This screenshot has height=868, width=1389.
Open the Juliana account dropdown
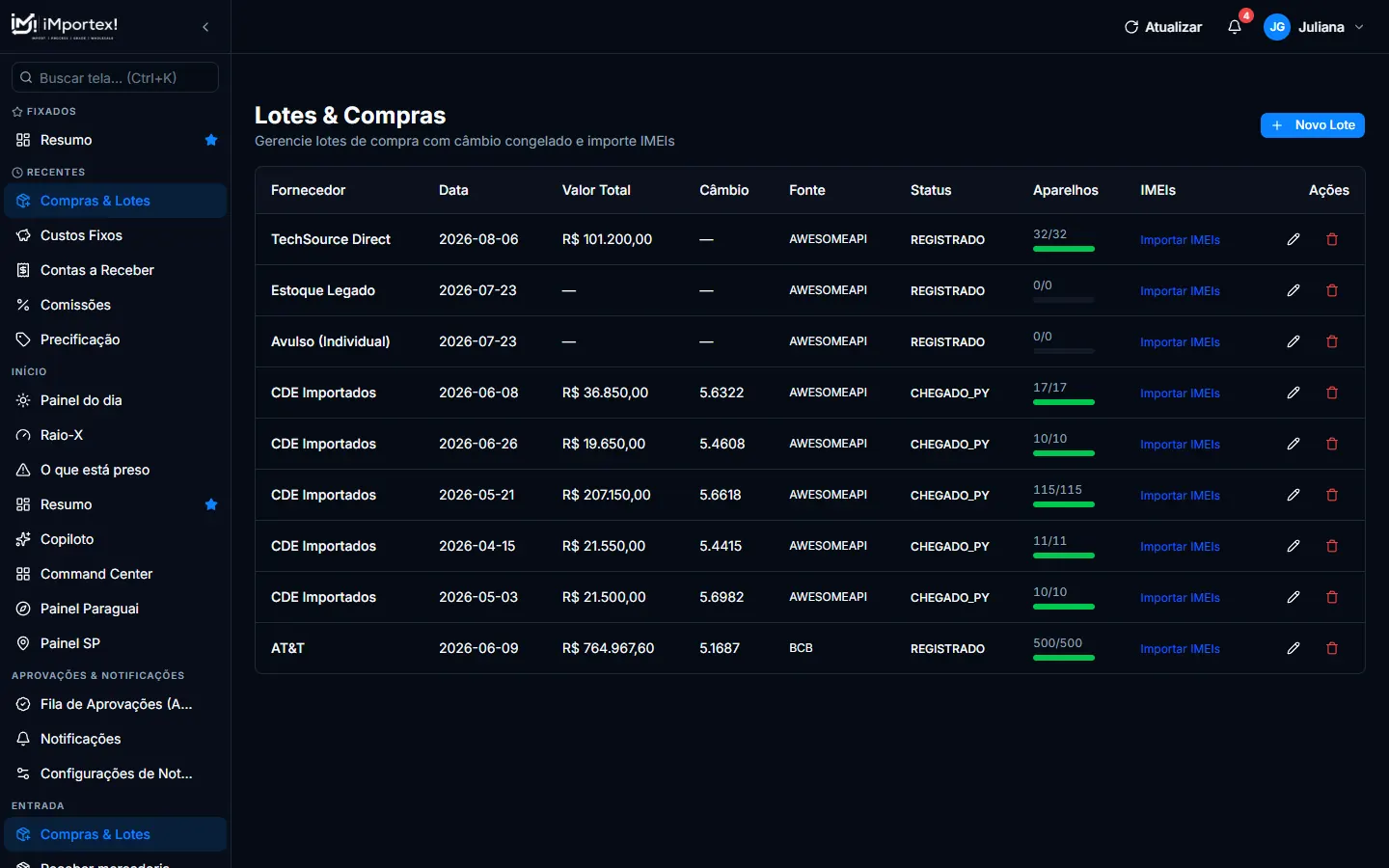pyautogui.click(x=1315, y=27)
